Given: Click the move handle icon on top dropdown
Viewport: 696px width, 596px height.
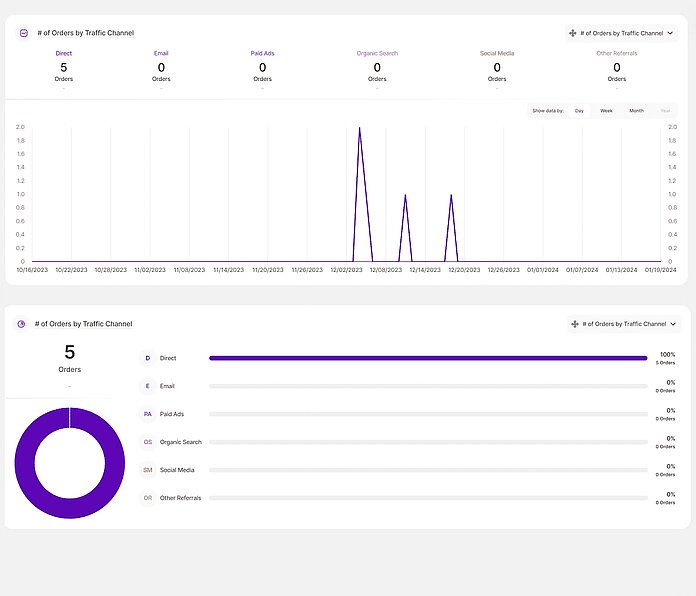Looking at the screenshot, I should tap(572, 33).
